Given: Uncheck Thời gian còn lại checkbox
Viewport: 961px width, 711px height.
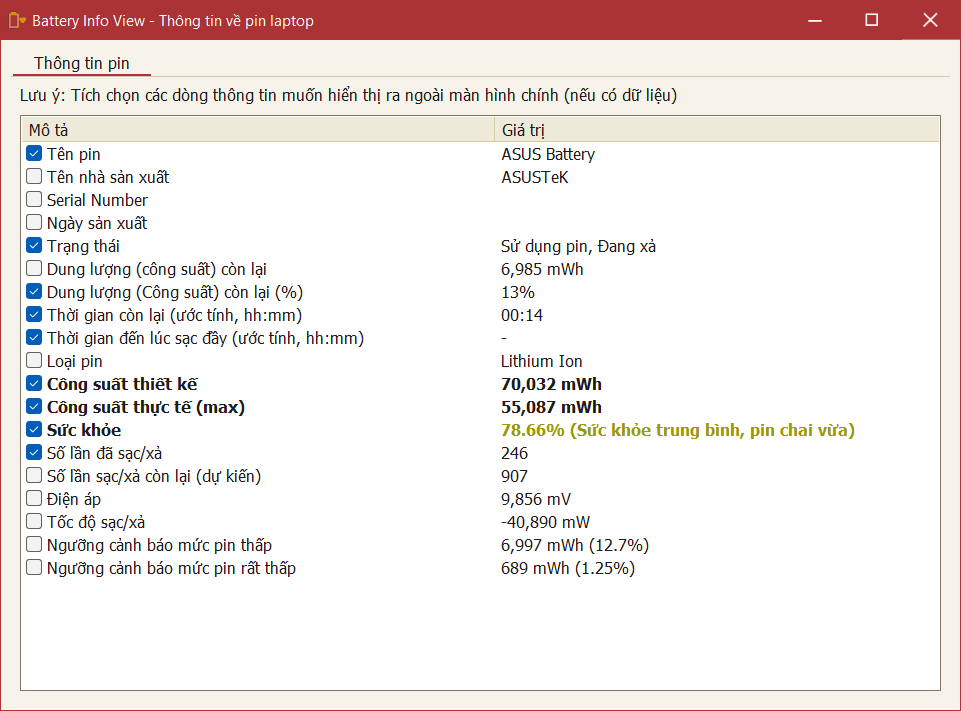Looking at the screenshot, I should 34,315.
